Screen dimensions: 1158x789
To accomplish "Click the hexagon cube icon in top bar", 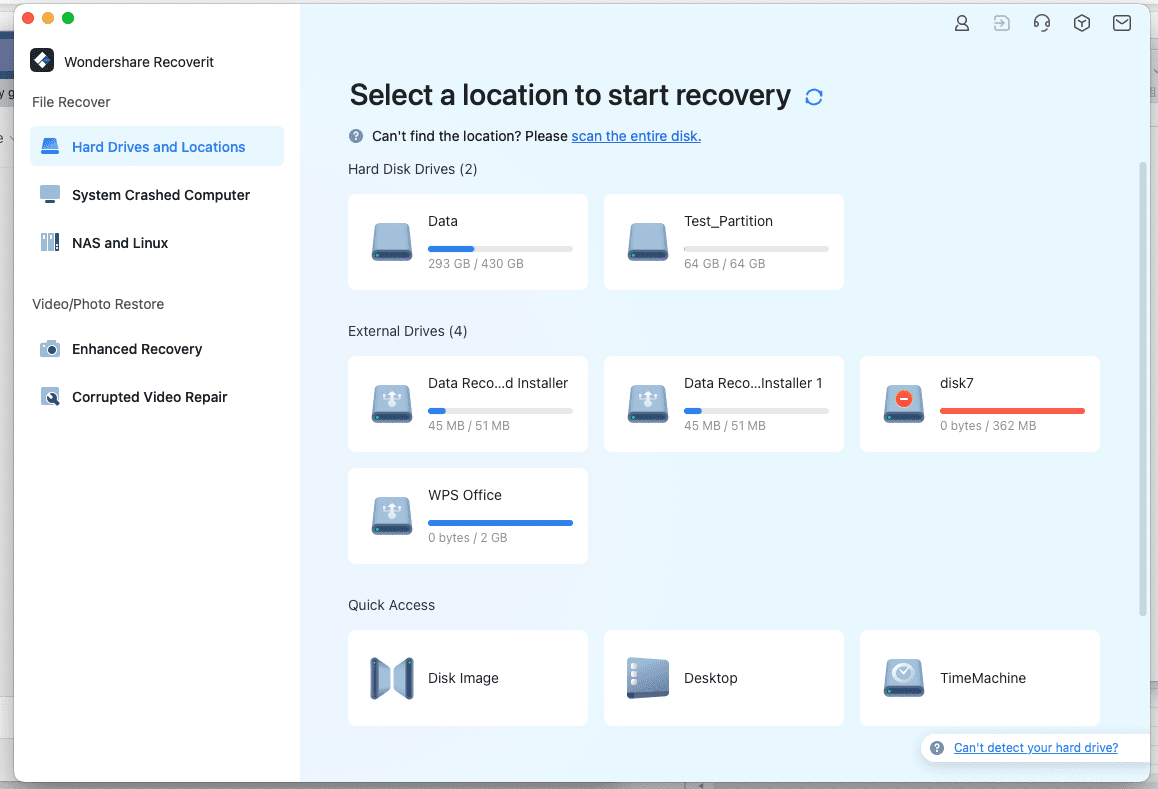I will tap(1082, 24).
